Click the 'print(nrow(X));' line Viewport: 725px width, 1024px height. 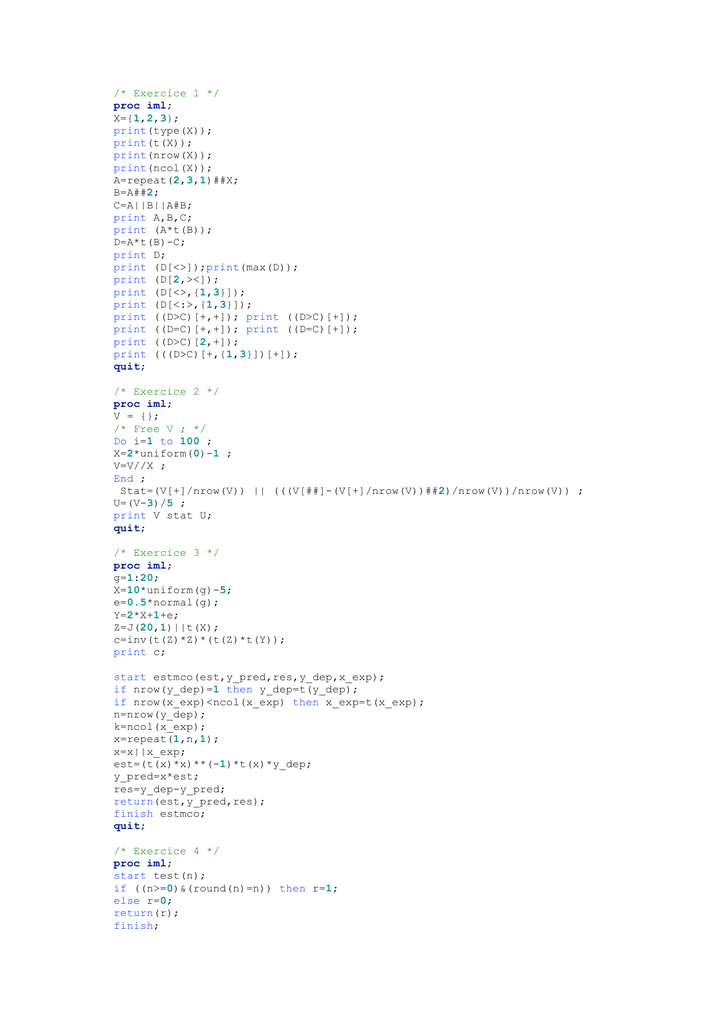tap(163, 155)
